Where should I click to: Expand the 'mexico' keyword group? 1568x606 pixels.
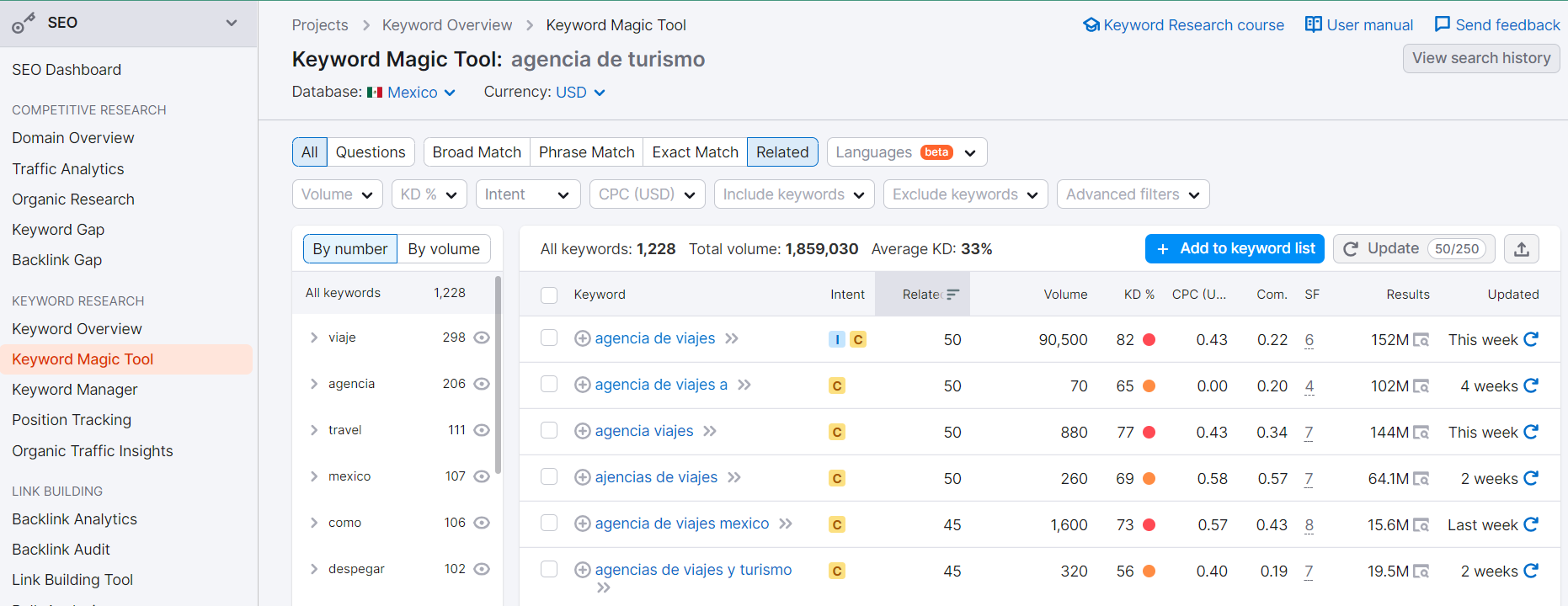[x=314, y=476]
